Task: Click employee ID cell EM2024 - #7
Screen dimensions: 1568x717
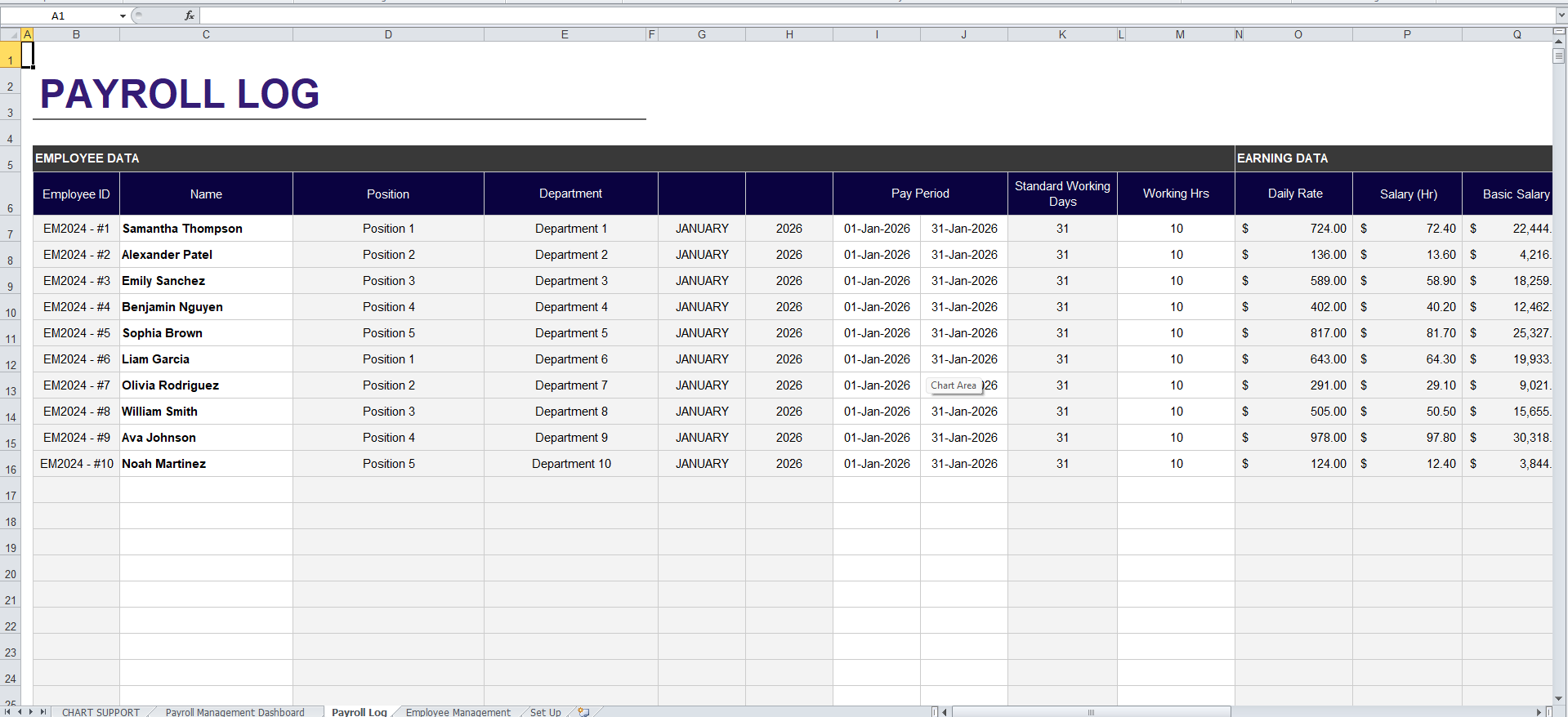Action: [76, 385]
